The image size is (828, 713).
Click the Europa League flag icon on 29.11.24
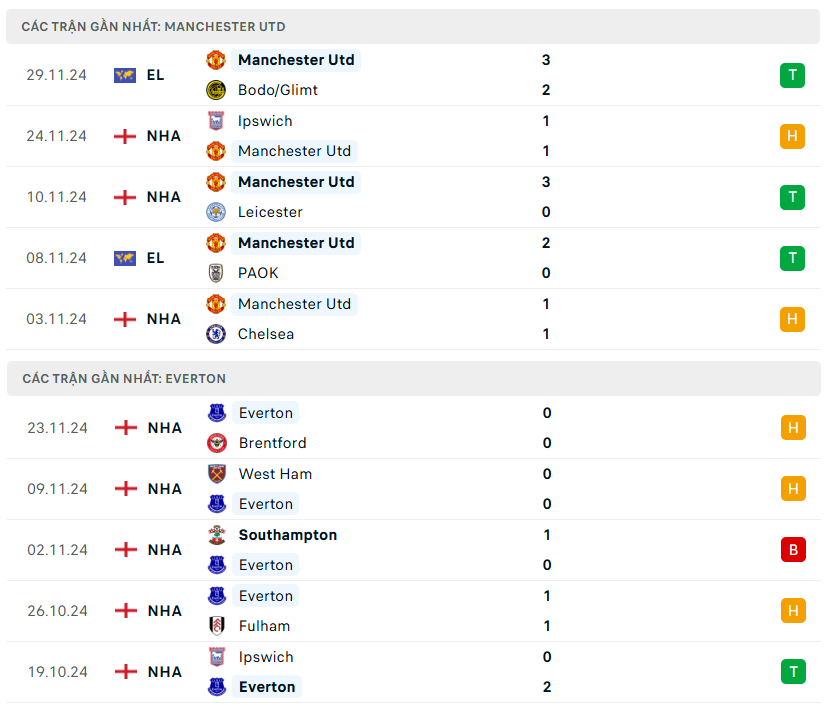click(x=125, y=75)
